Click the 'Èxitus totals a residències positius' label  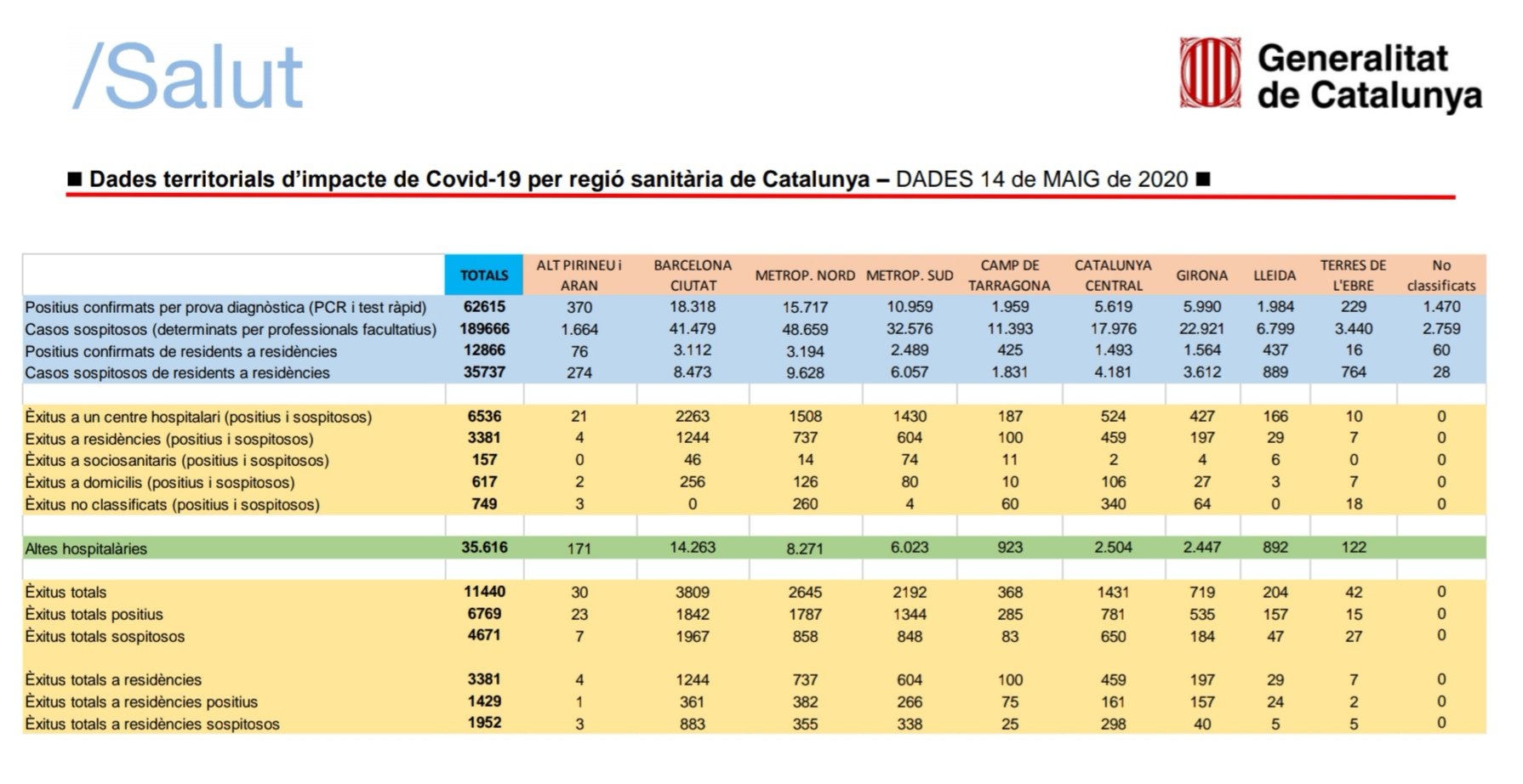point(141,702)
